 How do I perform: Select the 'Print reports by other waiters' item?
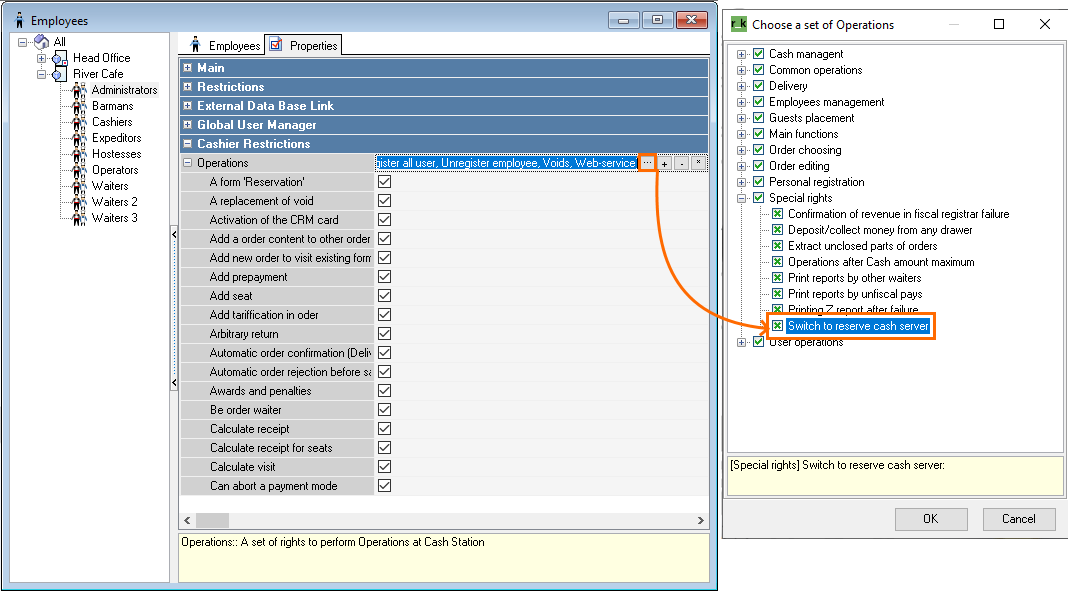click(854, 278)
